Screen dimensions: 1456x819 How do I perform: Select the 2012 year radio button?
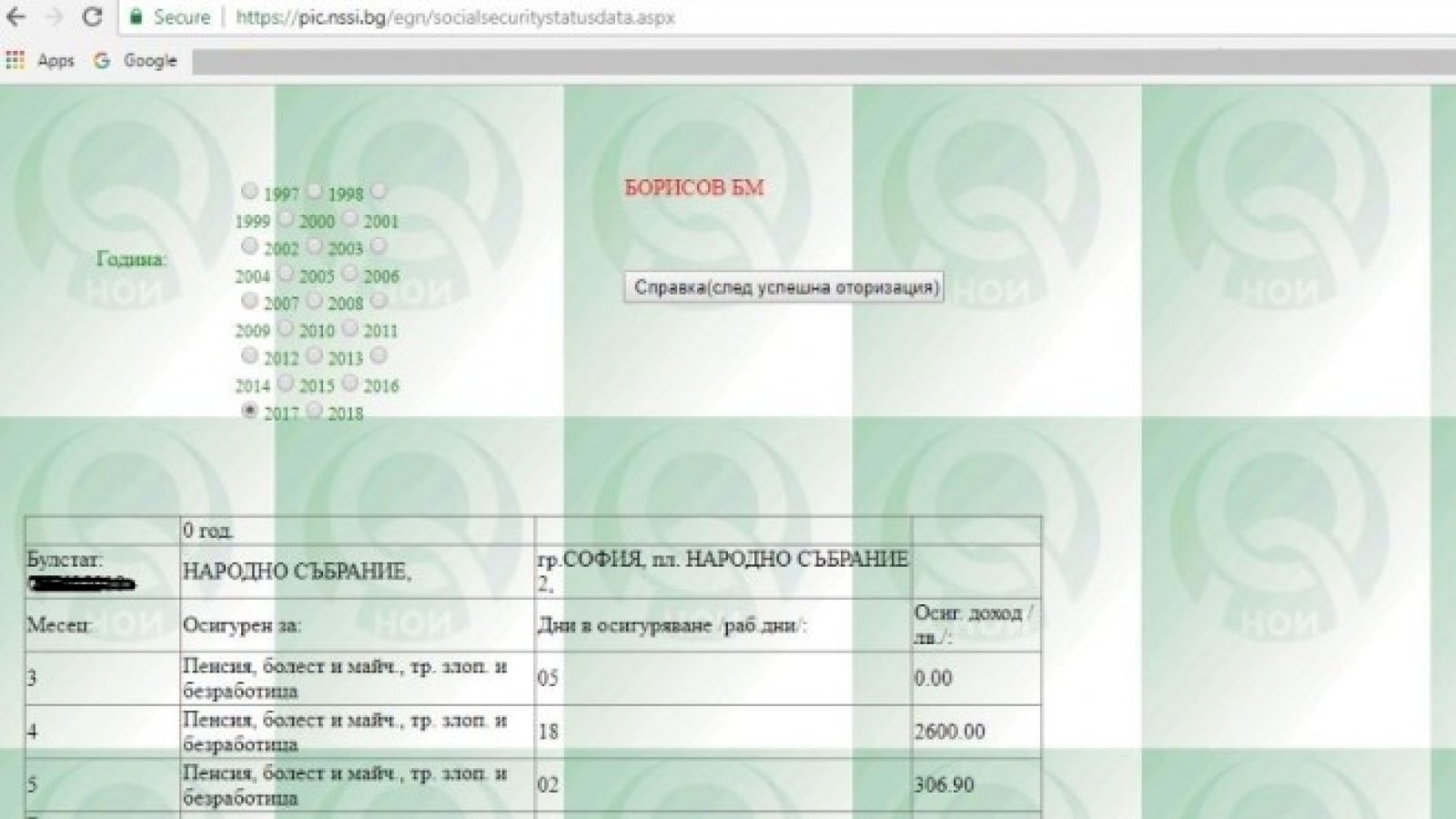point(249,356)
